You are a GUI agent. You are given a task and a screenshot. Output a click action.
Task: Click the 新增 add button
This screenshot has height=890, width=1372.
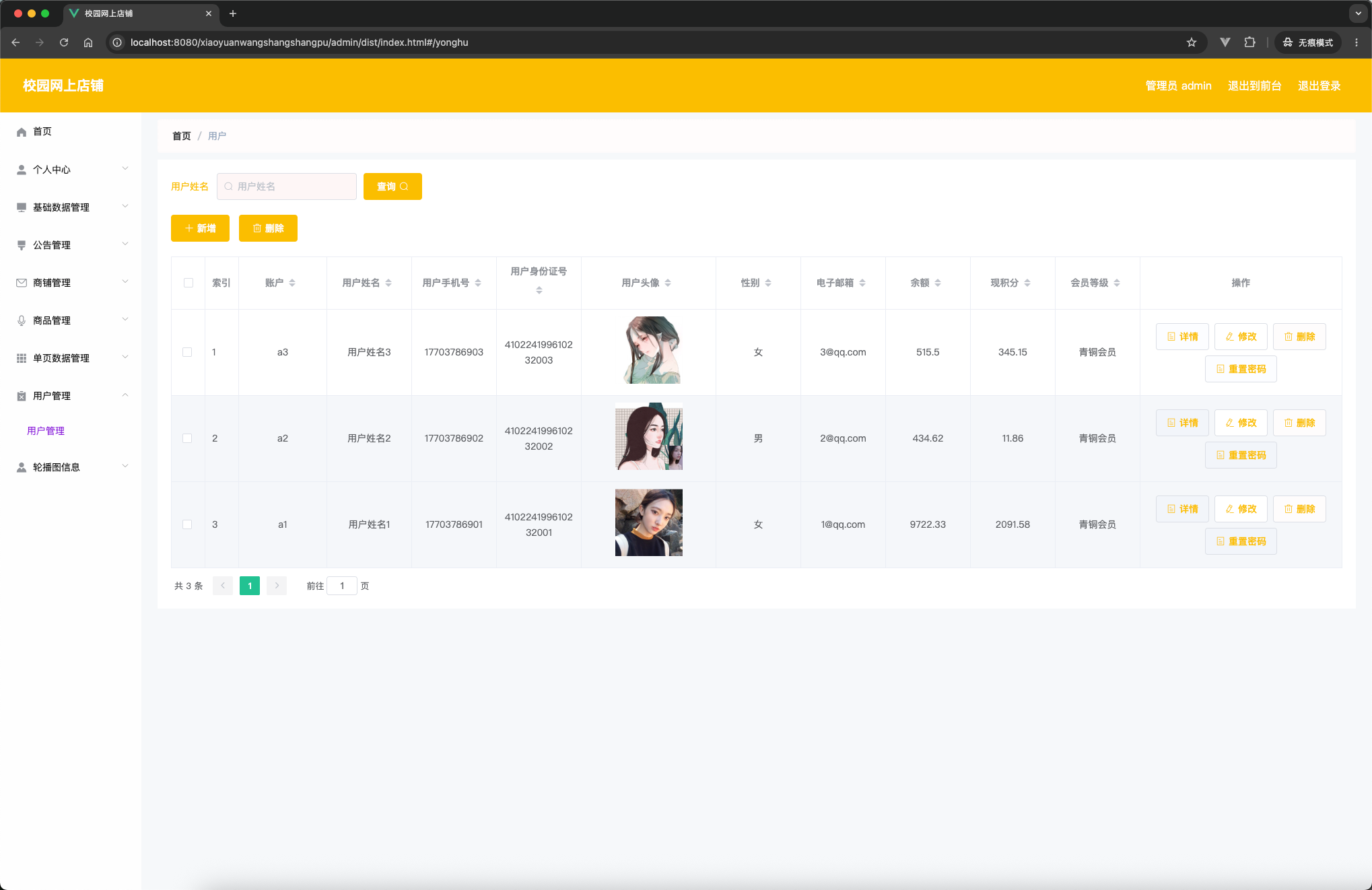coord(200,228)
